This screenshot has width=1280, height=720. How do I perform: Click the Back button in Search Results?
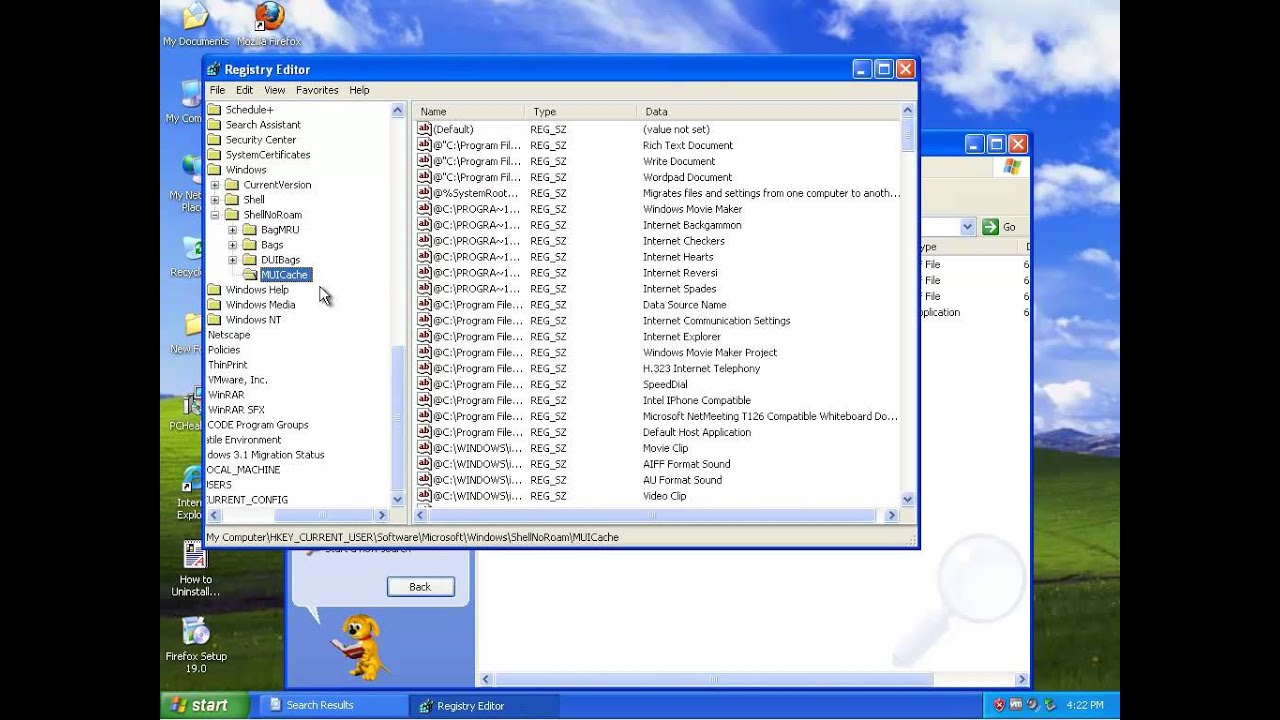420,587
